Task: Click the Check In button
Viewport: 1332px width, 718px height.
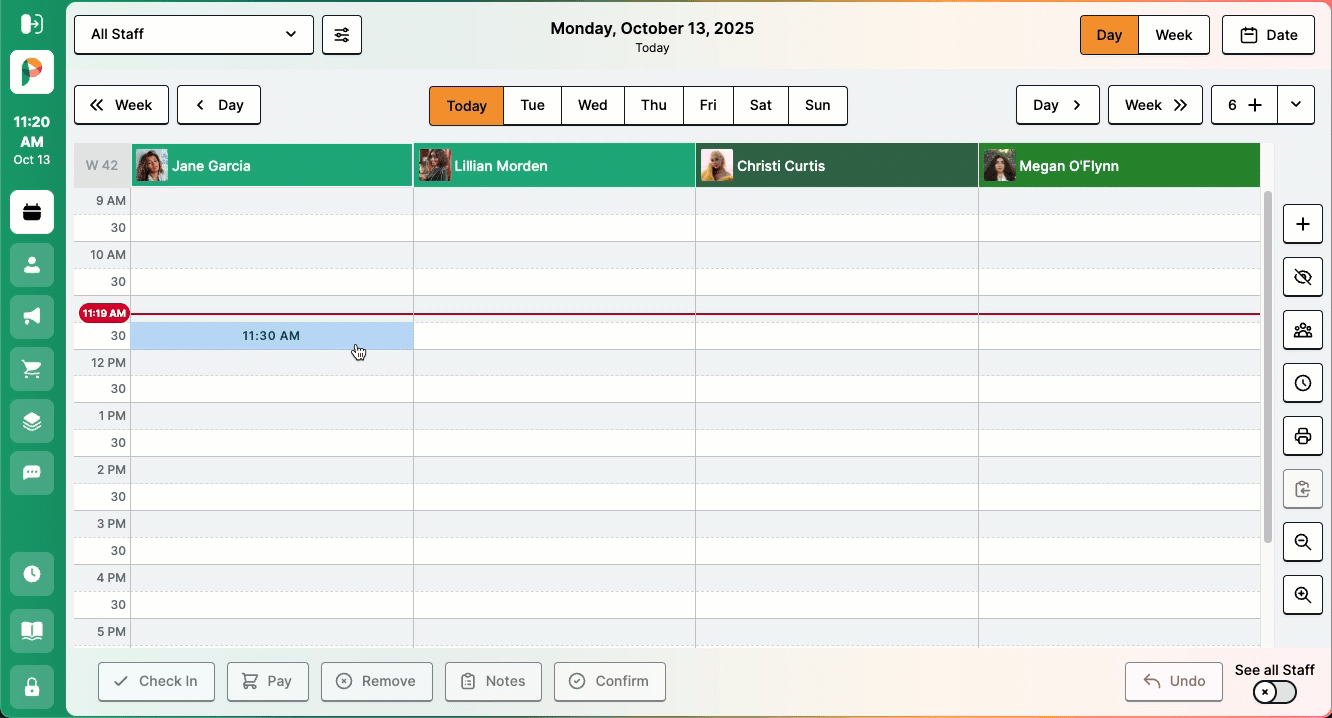Action: tap(156, 682)
